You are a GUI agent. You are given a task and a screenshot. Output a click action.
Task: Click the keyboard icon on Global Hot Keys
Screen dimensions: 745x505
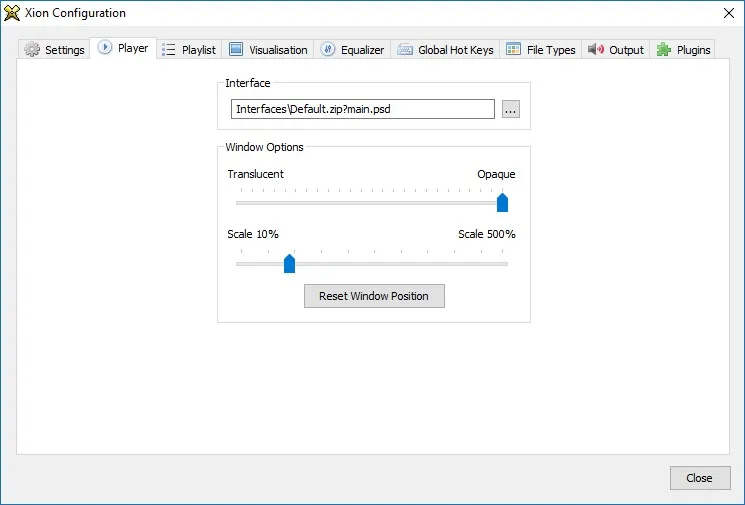point(405,49)
